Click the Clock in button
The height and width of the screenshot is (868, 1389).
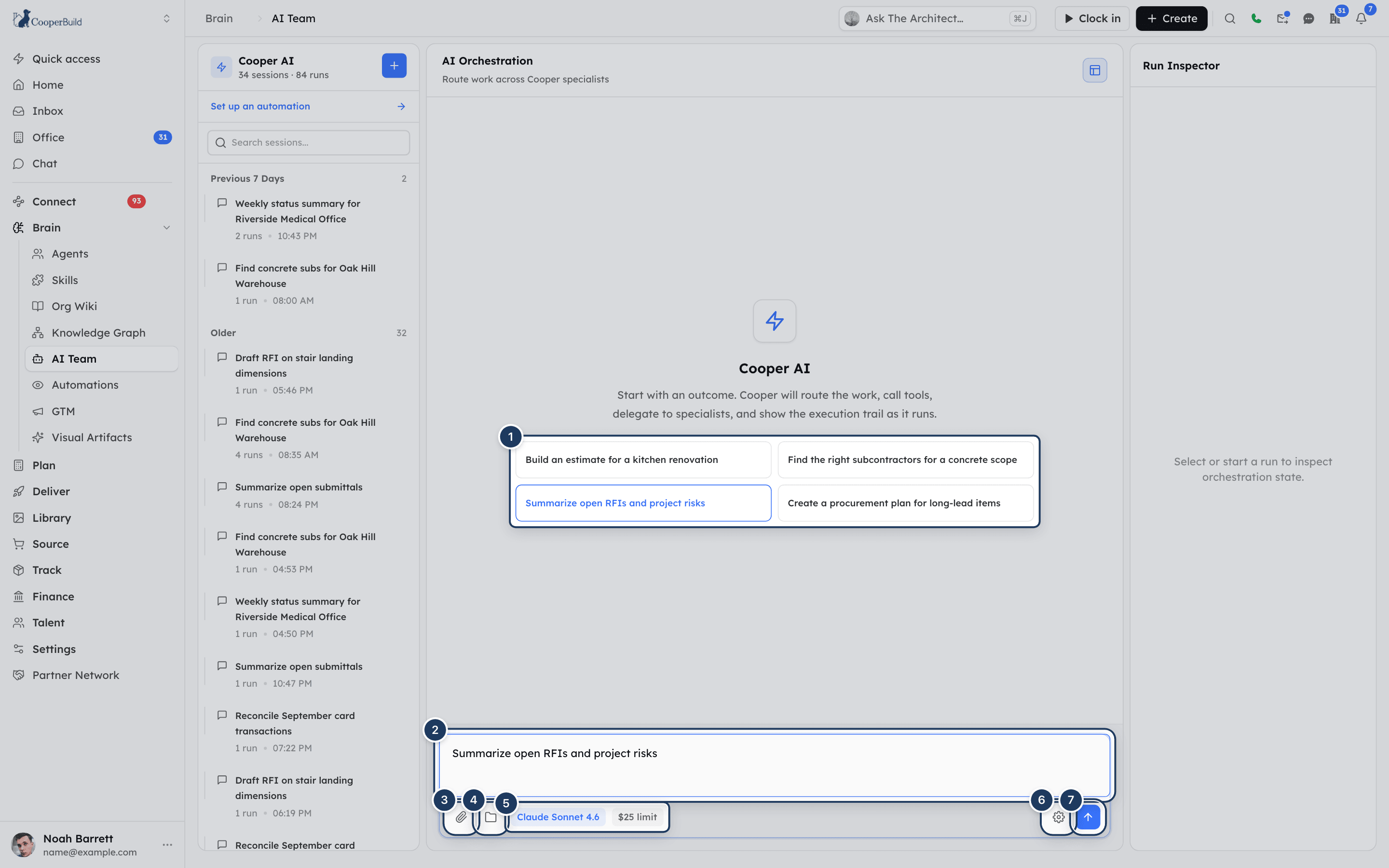1092,18
